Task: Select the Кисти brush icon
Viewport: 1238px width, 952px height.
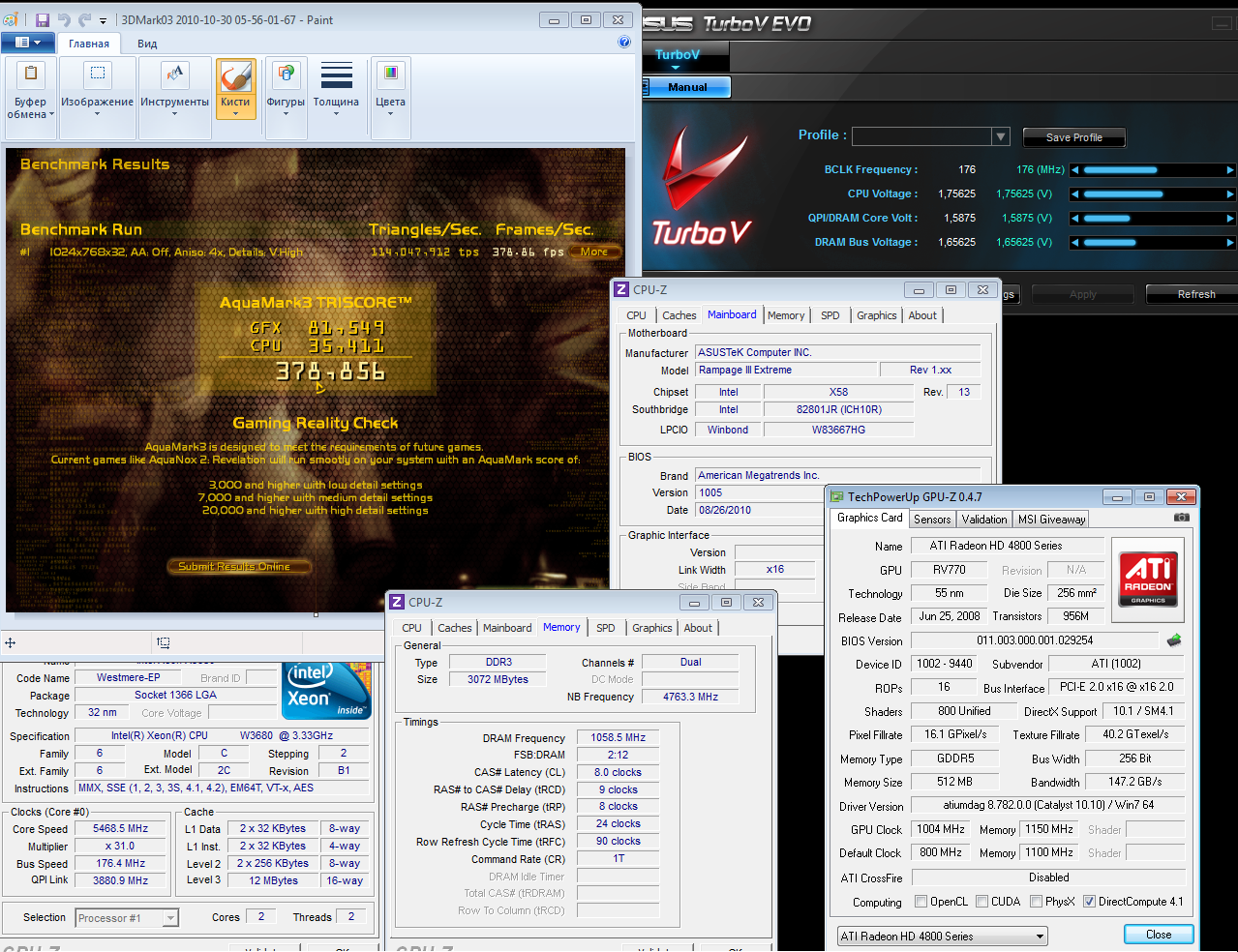Action: click(x=235, y=75)
